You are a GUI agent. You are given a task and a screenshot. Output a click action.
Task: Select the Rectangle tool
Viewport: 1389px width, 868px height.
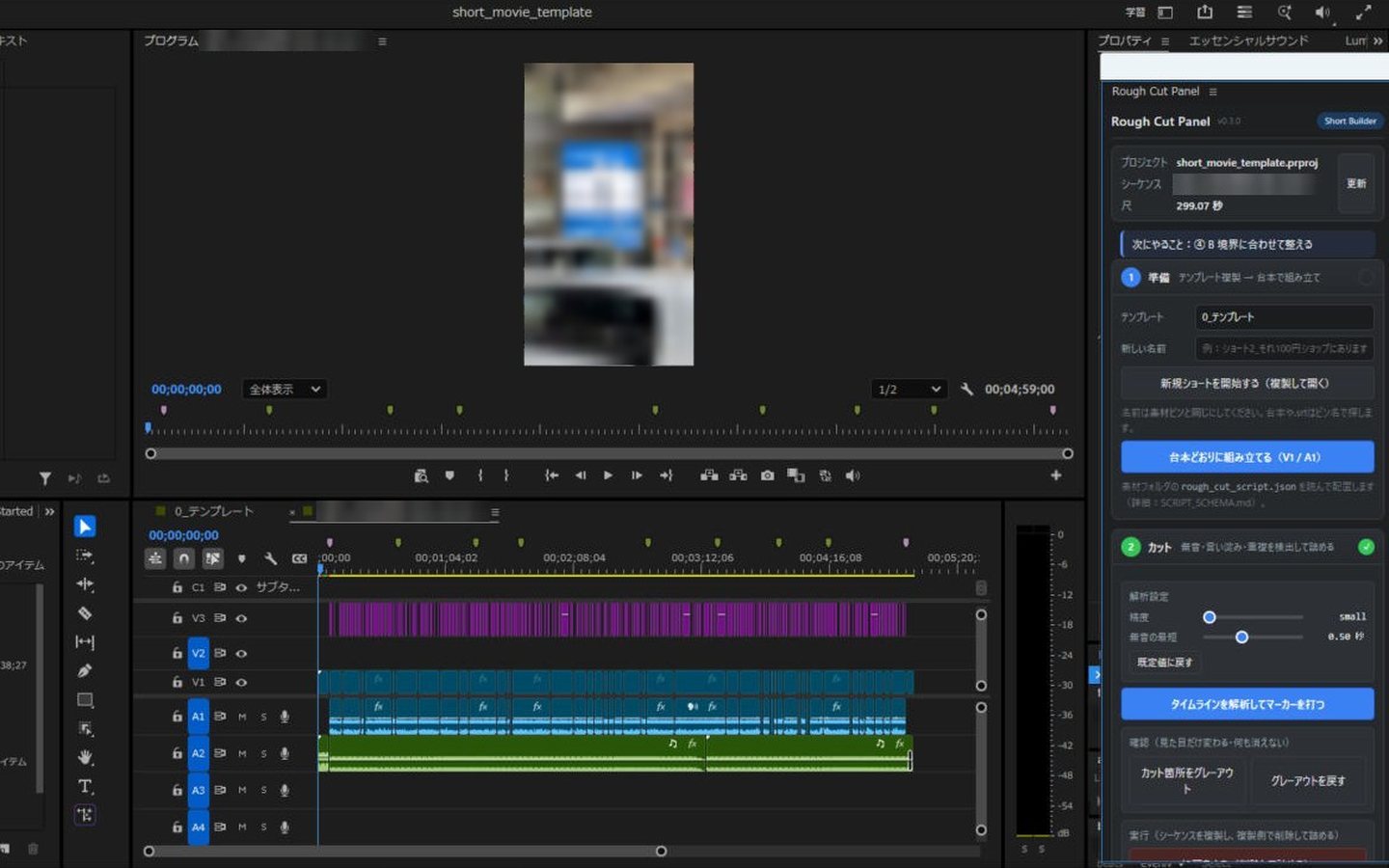click(x=85, y=700)
